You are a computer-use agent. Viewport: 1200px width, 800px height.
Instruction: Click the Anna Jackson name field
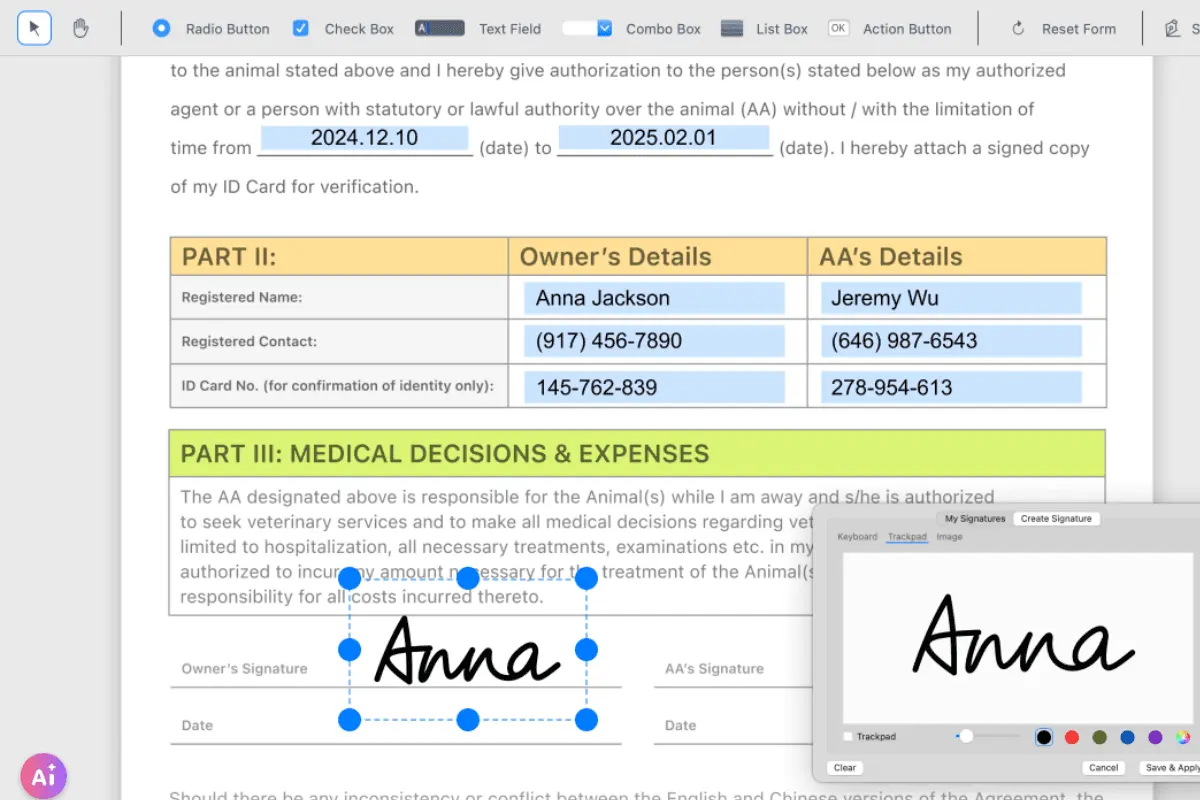(654, 298)
